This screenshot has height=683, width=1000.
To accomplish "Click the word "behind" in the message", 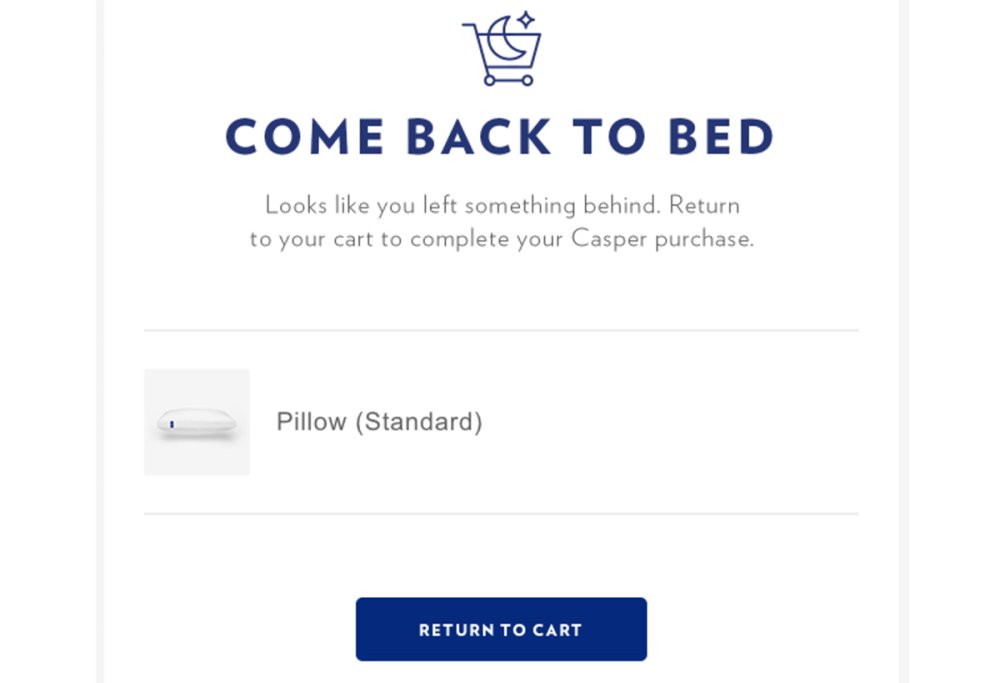I will [x=622, y=205].
